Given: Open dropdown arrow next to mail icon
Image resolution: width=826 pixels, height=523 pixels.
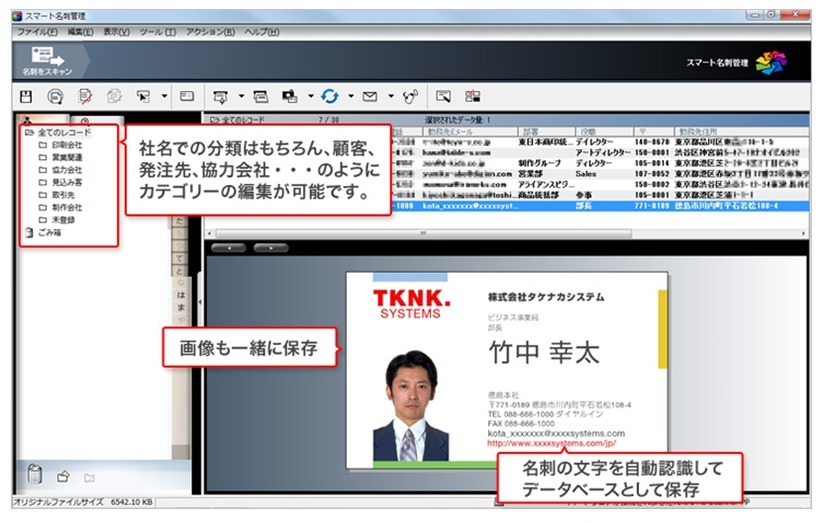Looking at the screenshot, I should 391,96.
